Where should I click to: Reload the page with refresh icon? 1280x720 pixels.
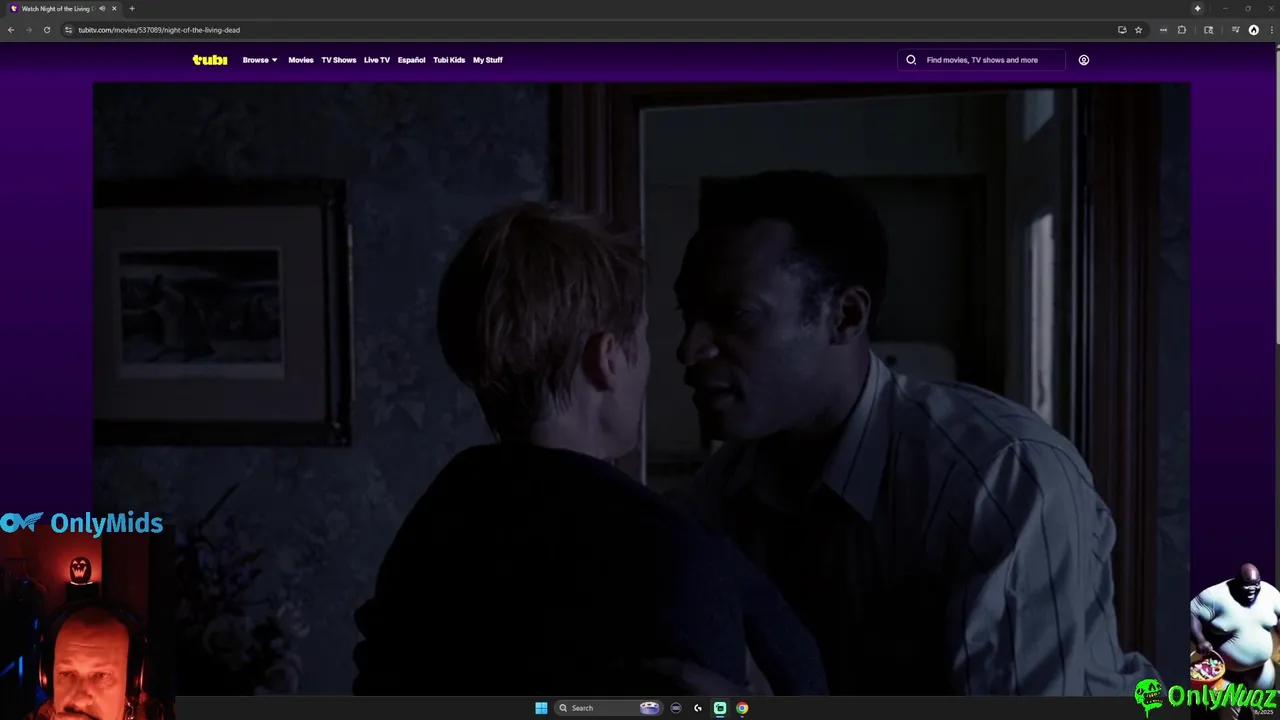click(x=46, y=30)
